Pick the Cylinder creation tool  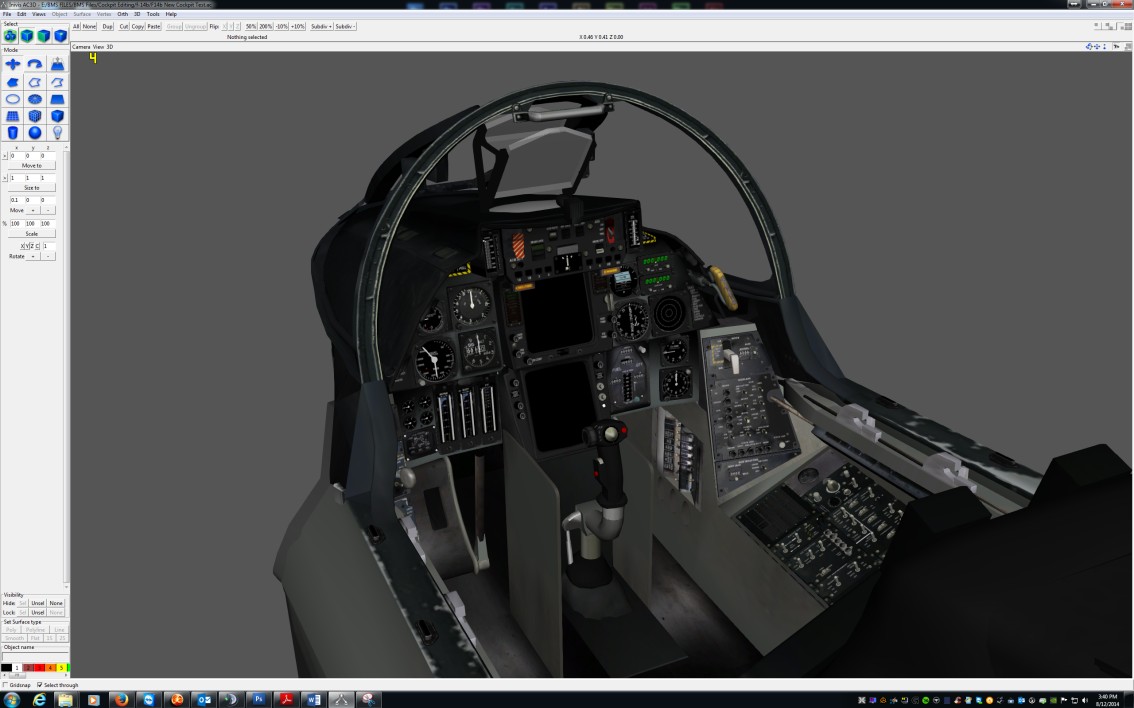(x=13, y=133)
